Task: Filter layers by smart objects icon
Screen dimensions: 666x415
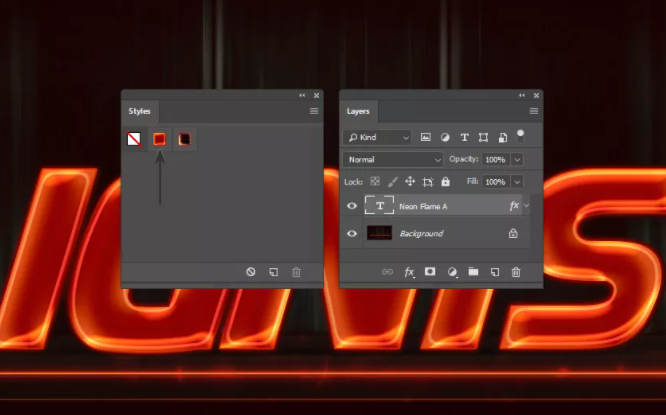Action: [x=503, y=137]
